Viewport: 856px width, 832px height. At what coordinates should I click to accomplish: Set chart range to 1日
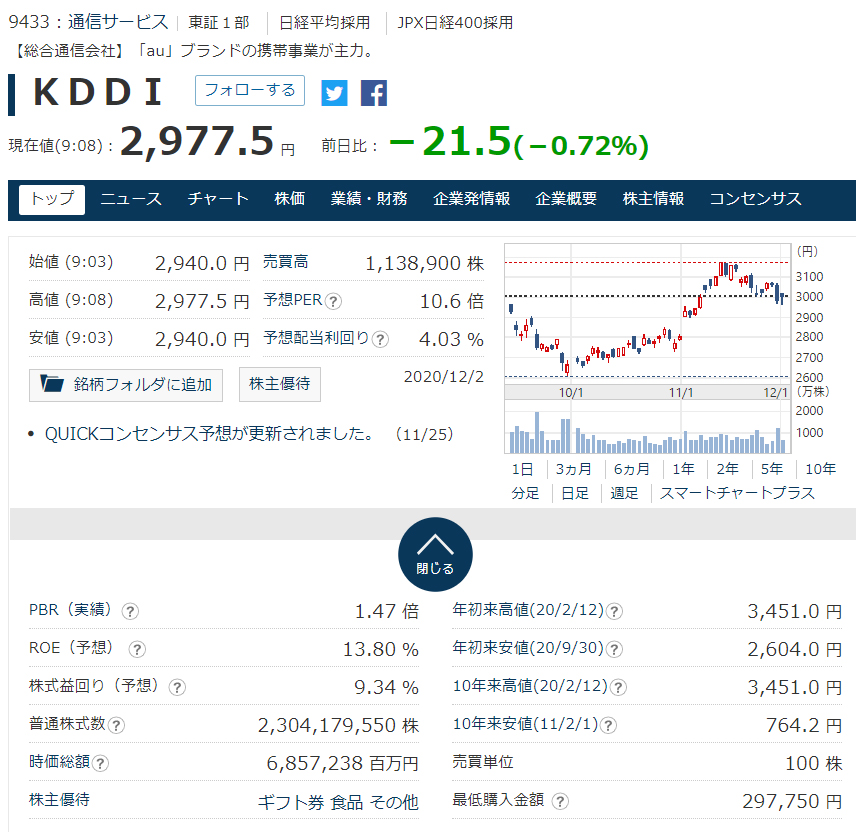pos(522,469)
